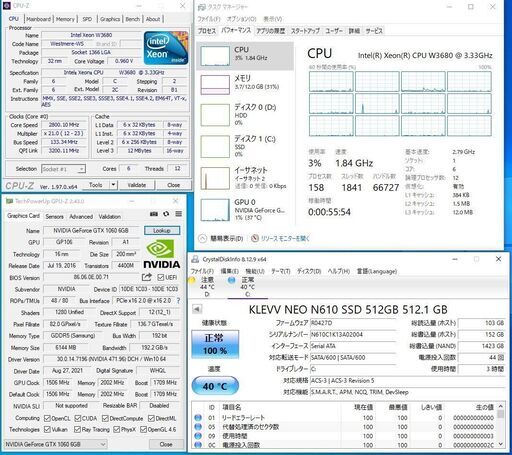512x455 pixels.
Task: Expand the NVIDIA GeForce GTX 1060 6GB dropdown
Action: click(55, 444)
